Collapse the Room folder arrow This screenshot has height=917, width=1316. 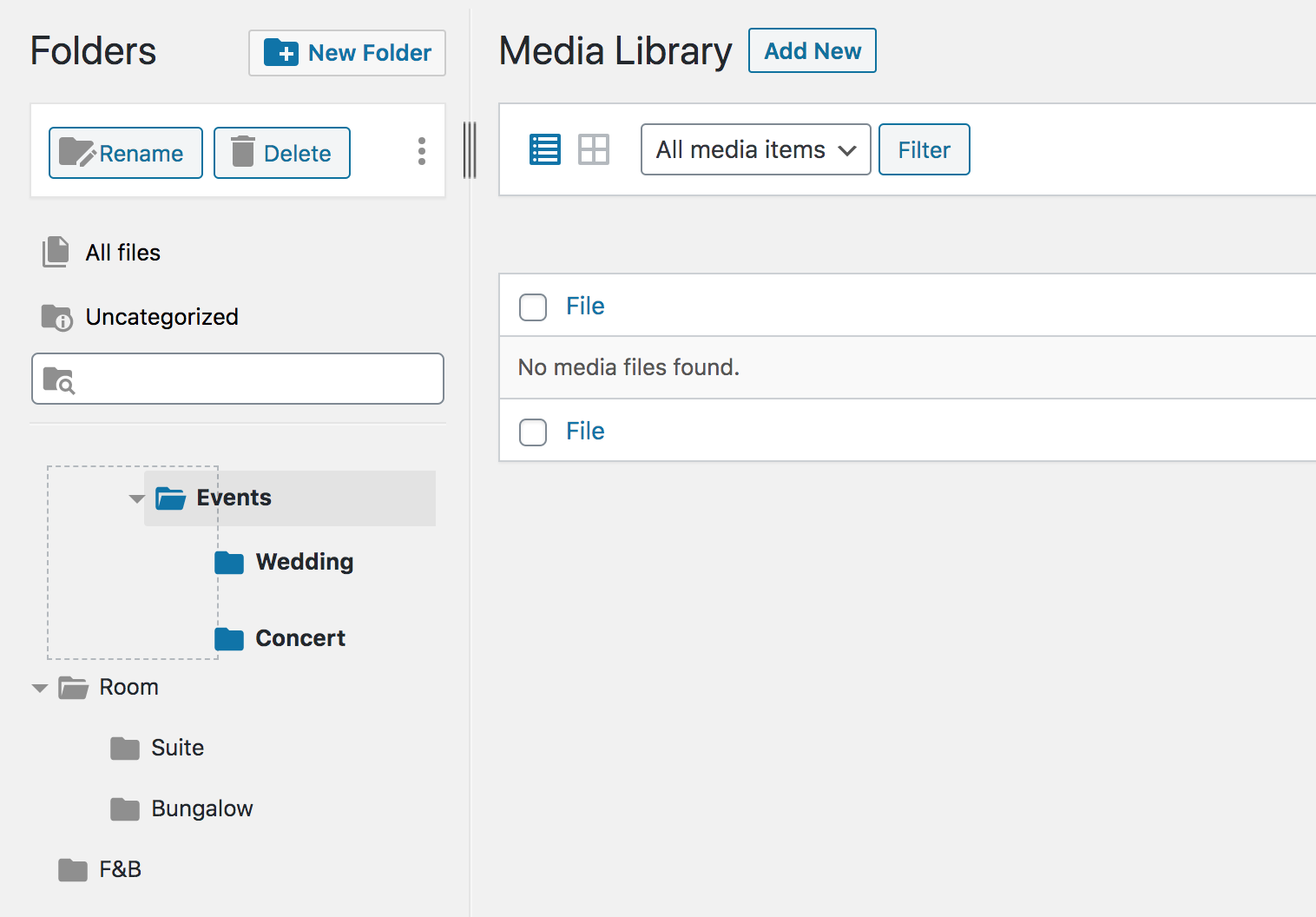[x=39, y=688]
